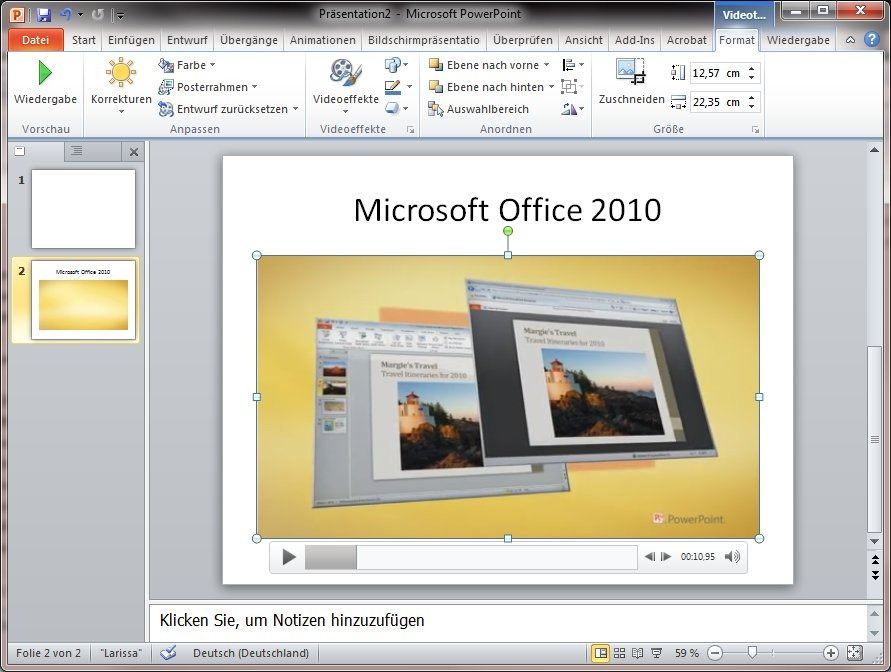Click the Videoeffekte film reel icon
The width and height of the screenshot is (891, 672).
point(345,73)
